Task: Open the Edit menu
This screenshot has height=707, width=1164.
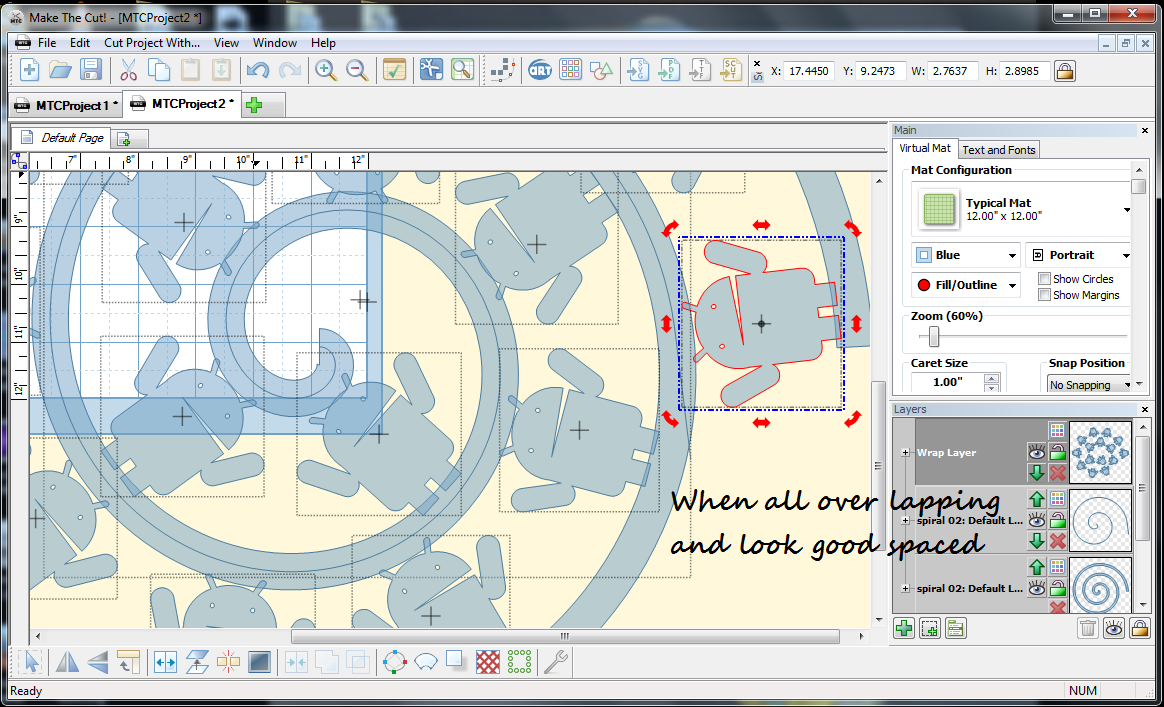Action: tap(80, 43)
